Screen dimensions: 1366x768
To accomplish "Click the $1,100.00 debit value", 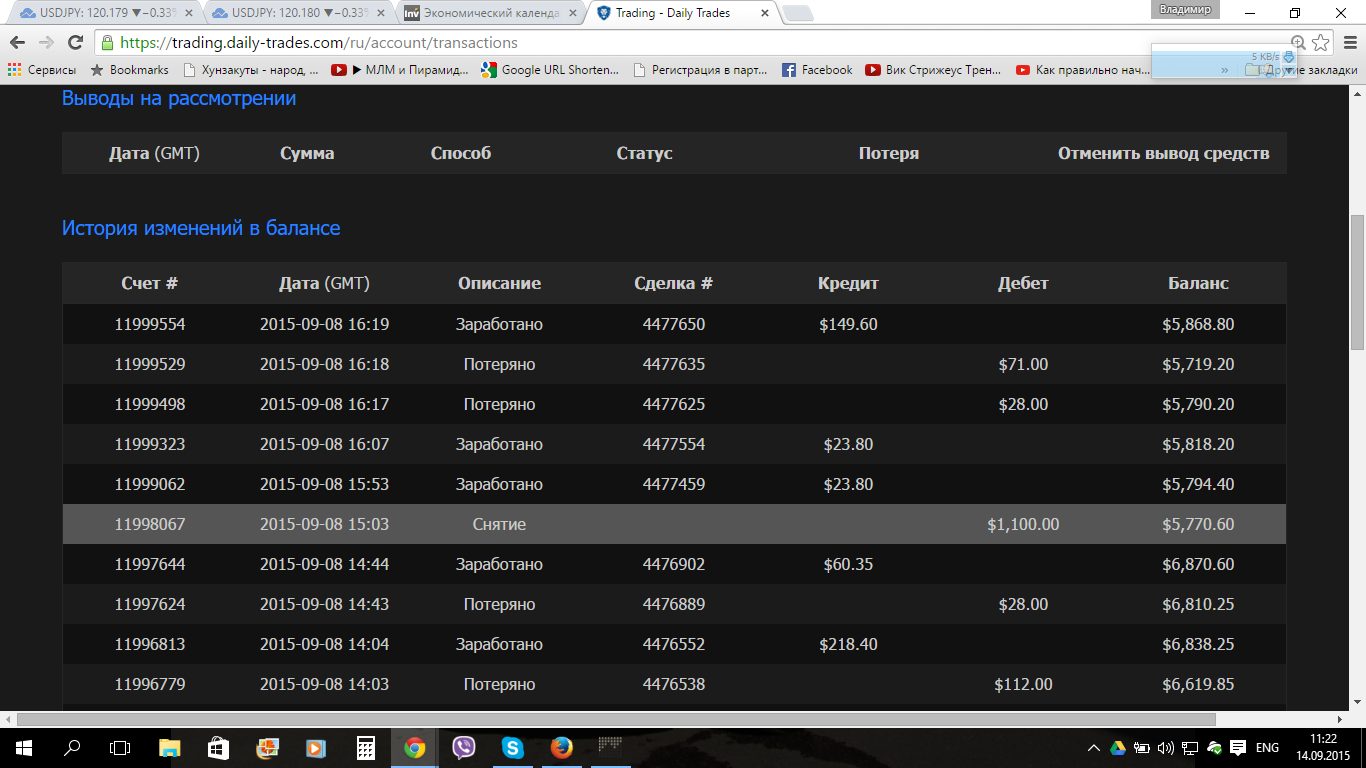I will pyautogui.click(x=1023, y=524).
